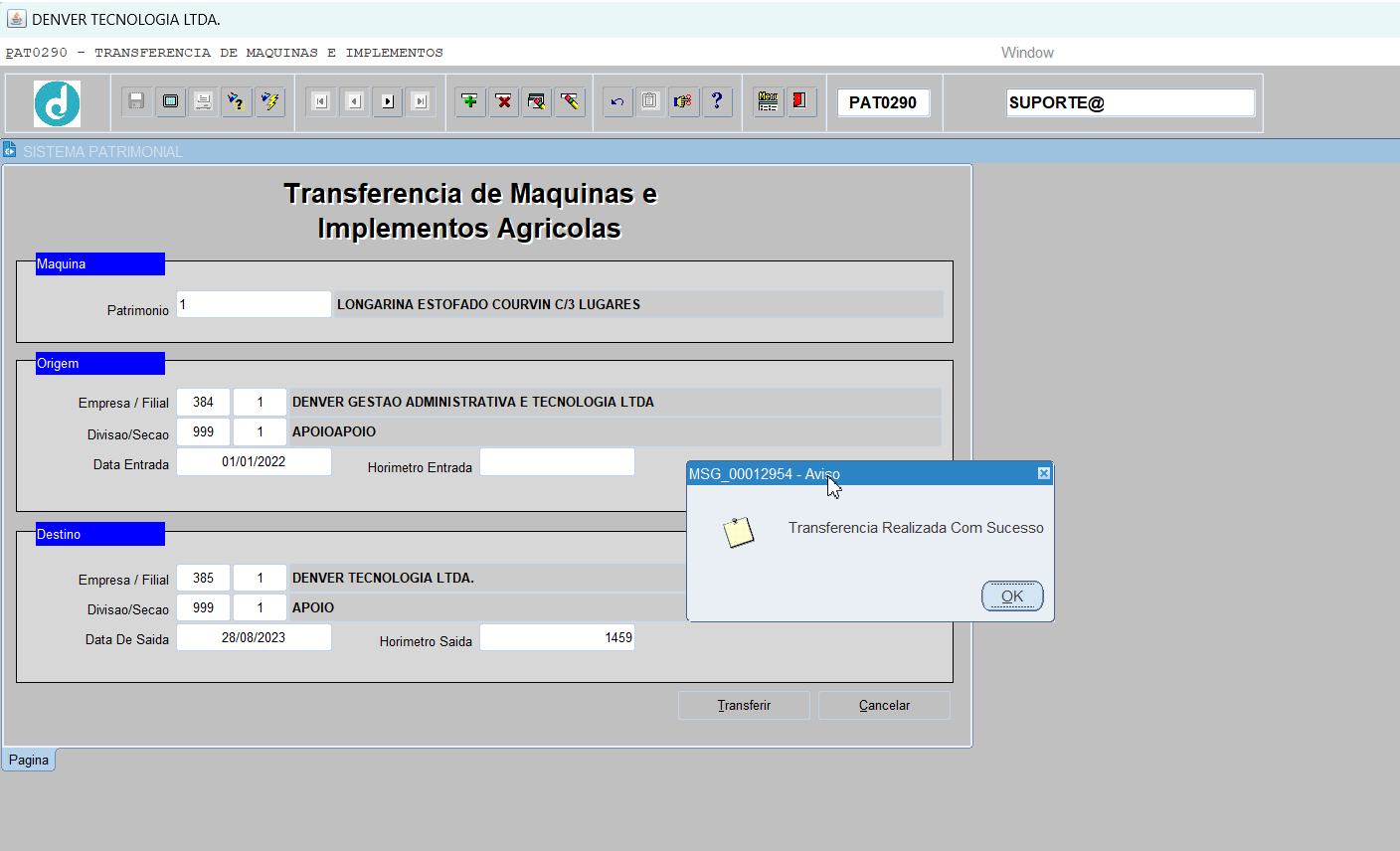The height and width of the screenshot is (851, 1400).
Task: Click 'DENVER GESTAO ADMINISTRATIVA E TECNOLOGIA LTDA' text
Action: 473,402
